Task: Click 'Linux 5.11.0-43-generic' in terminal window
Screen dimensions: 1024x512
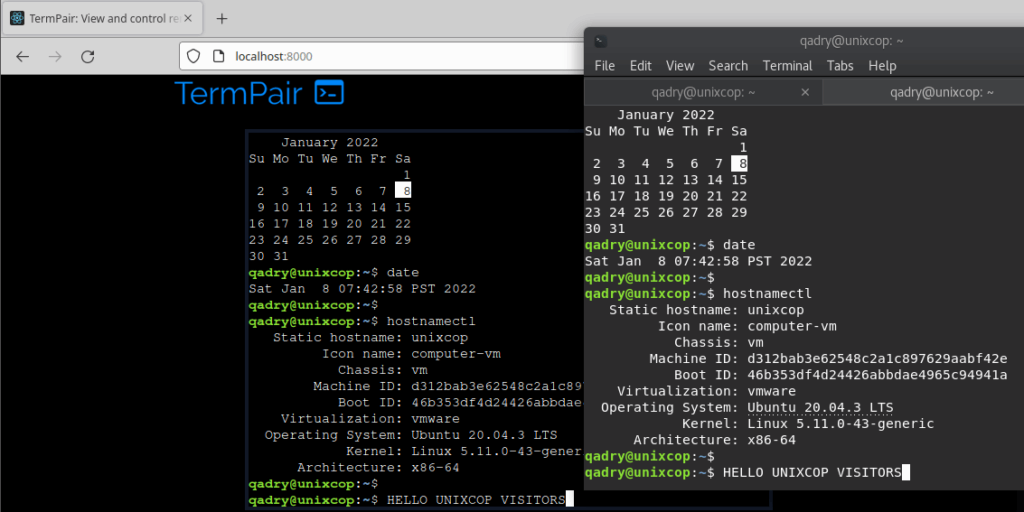Action: click(x=840, y=424)
